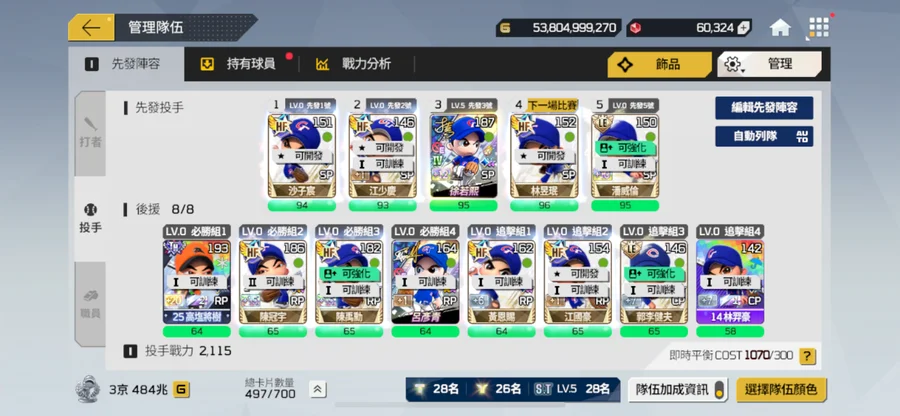The image size is (900, 416).
Task: Expand the card count chevron
Action: coord(317,390)
